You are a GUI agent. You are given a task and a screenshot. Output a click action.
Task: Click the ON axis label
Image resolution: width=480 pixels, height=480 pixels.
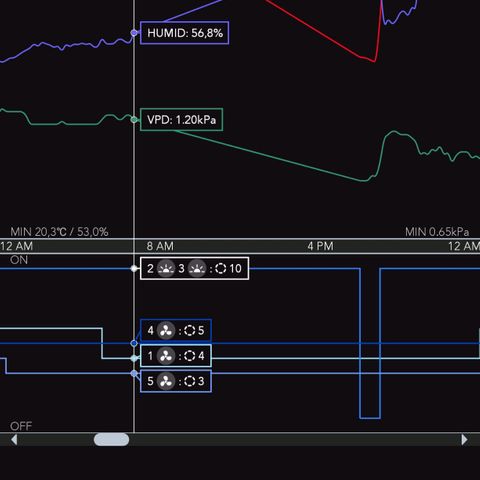pyautogui.click(x=19, y=260)
